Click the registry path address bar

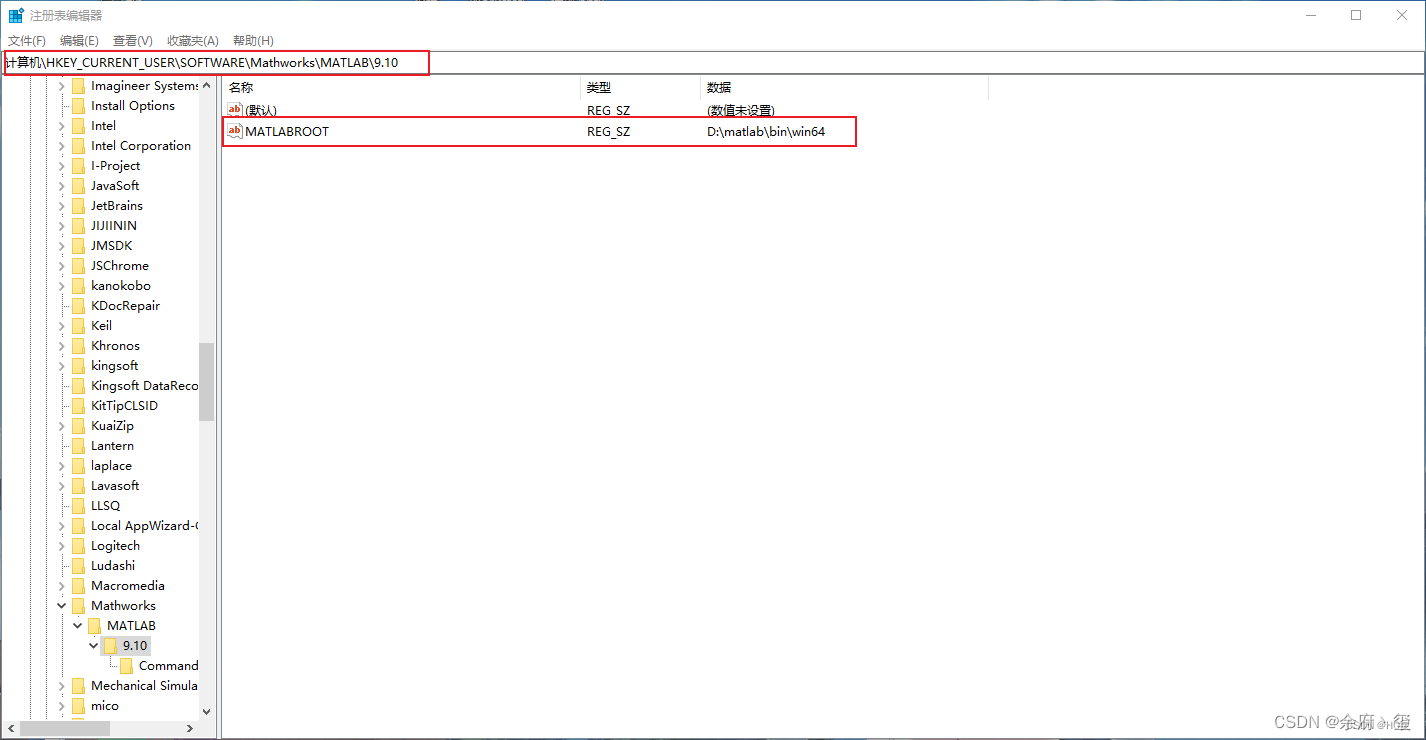click(712, 63)
